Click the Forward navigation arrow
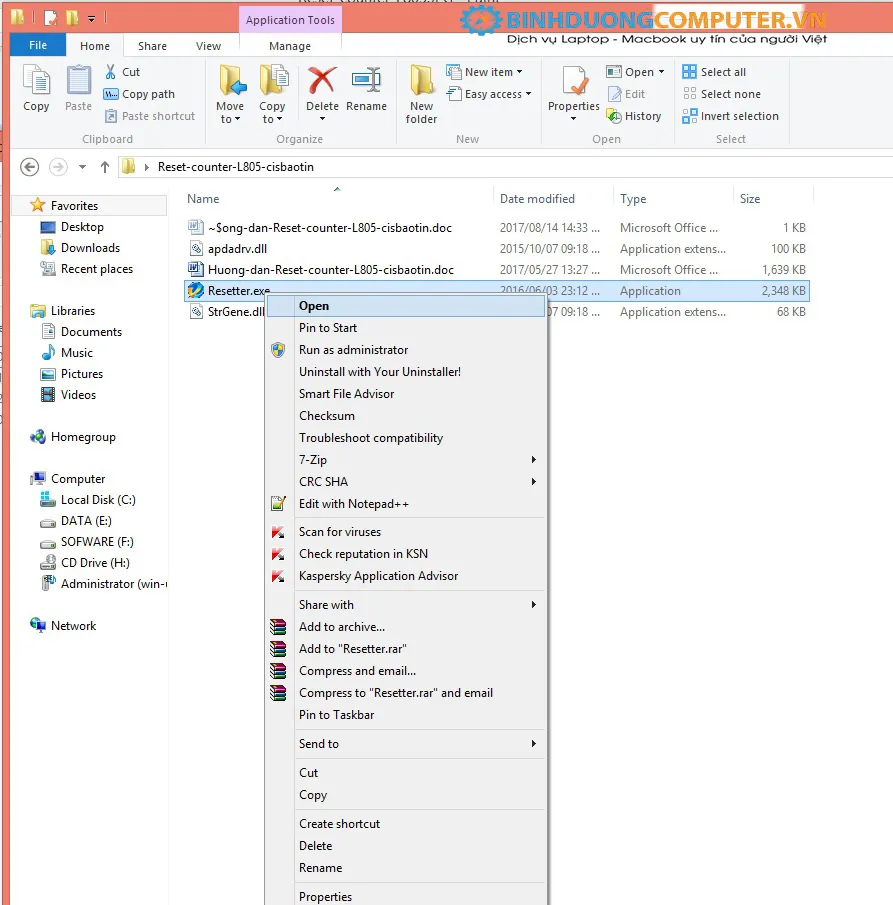This screenshot has width=893, height=905. (58, 167)
